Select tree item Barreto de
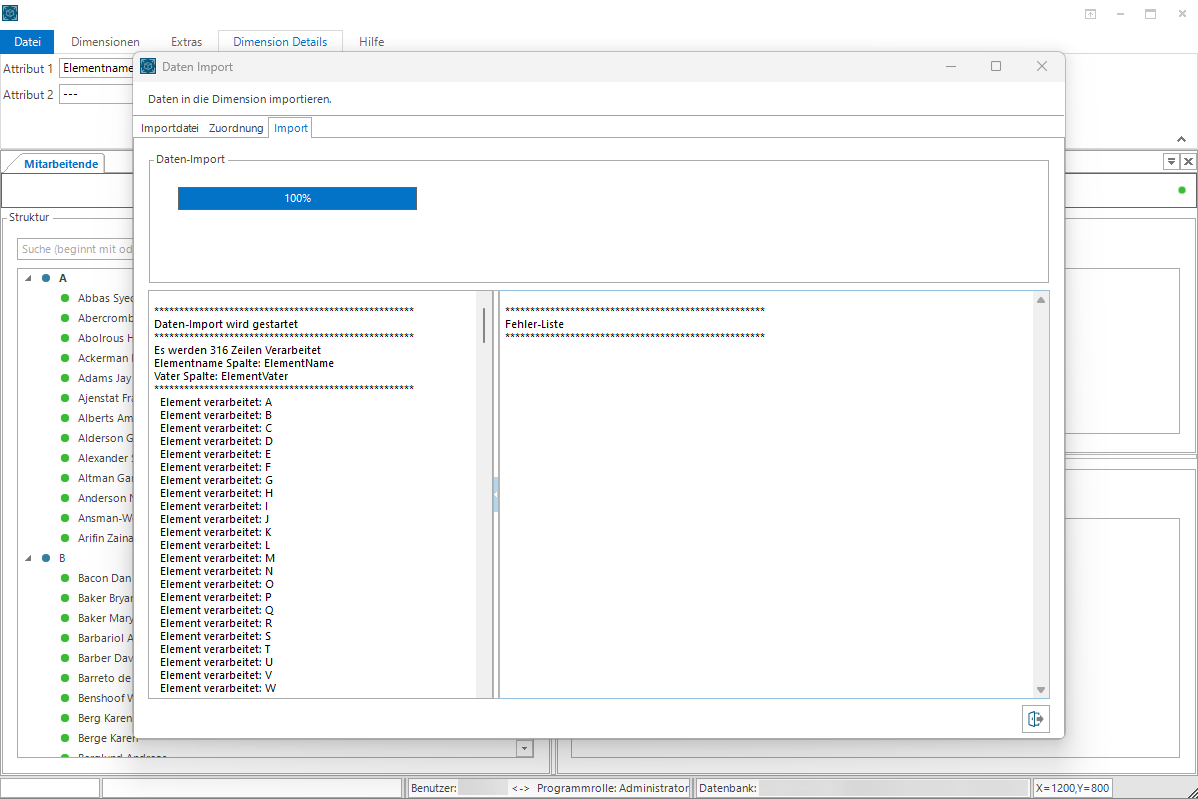 [x=105, y=678]
